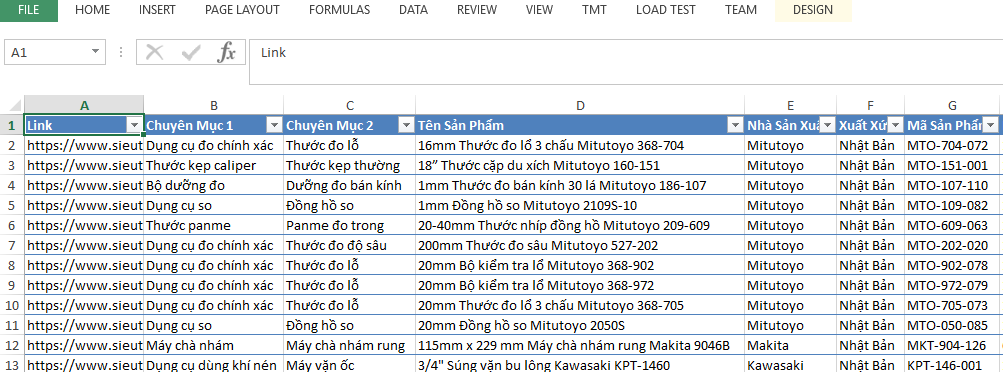Image resolution: width=1003 pixels, height=372 pixels.
Task: Click cell 'MTO-704-072'
Action: [x=952, y=146]
